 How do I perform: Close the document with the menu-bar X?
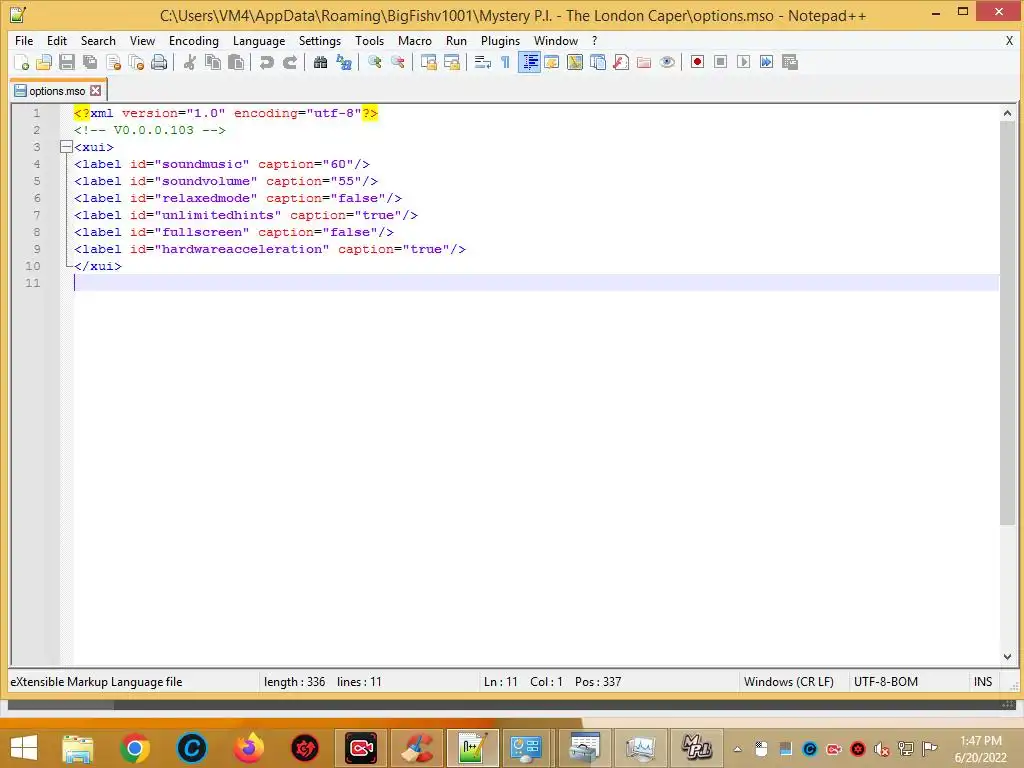click(x=1009, y=40)
